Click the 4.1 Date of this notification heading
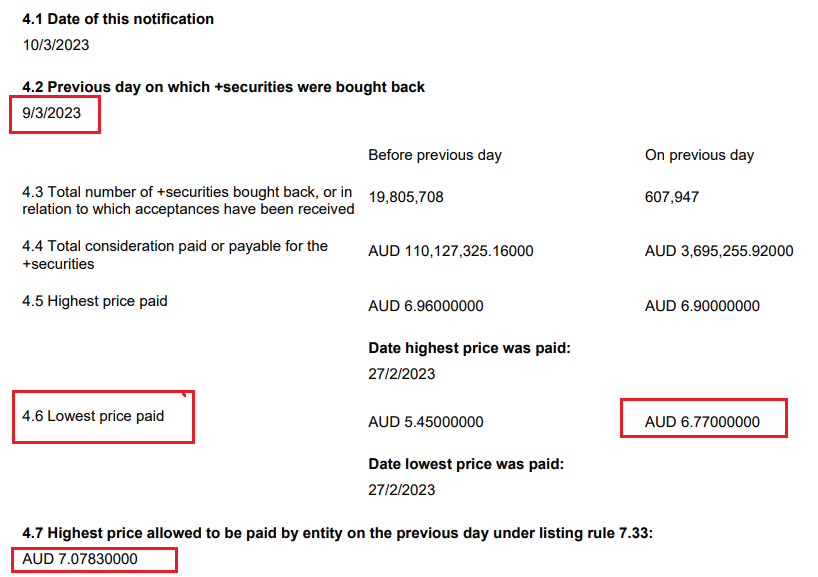818x577 pixels. pyautogui.click(x=118, y=19)
